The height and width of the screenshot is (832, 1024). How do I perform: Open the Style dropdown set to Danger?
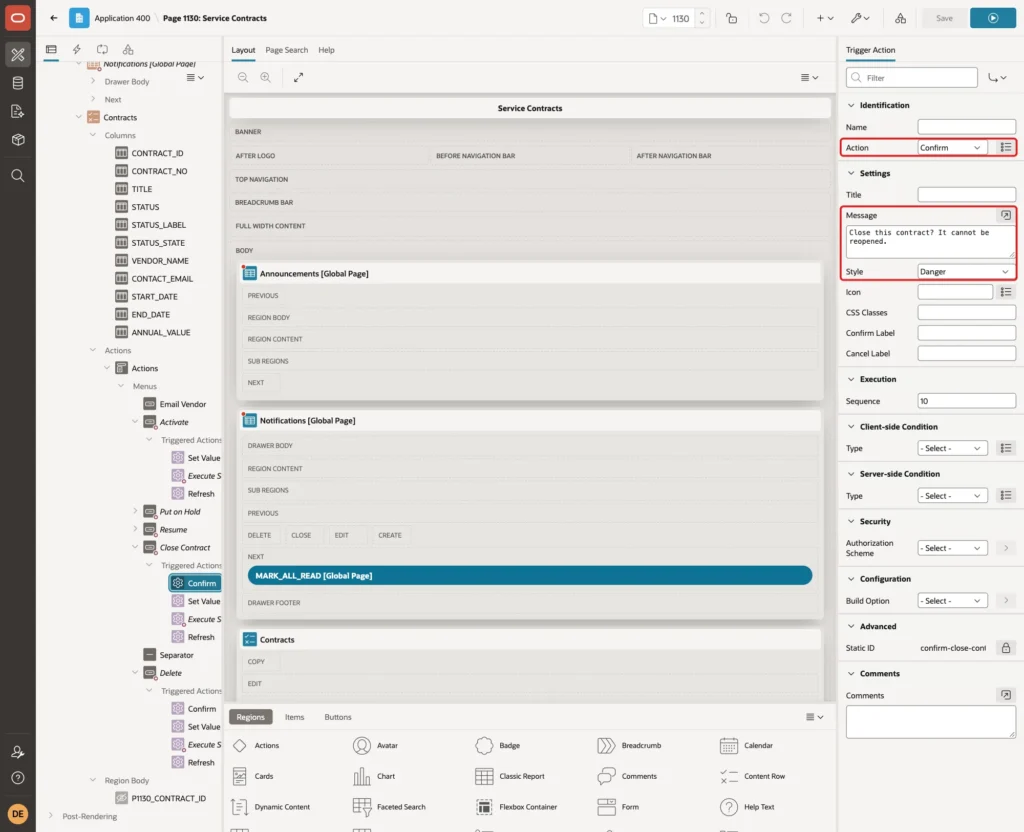point(966,272)
